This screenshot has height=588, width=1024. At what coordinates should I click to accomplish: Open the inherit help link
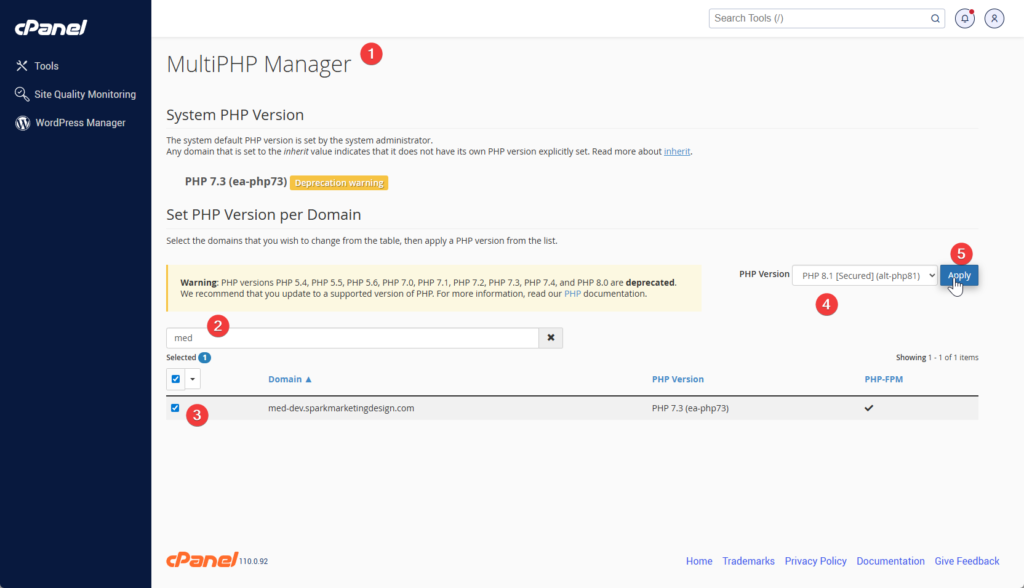[x=677, y=152]
